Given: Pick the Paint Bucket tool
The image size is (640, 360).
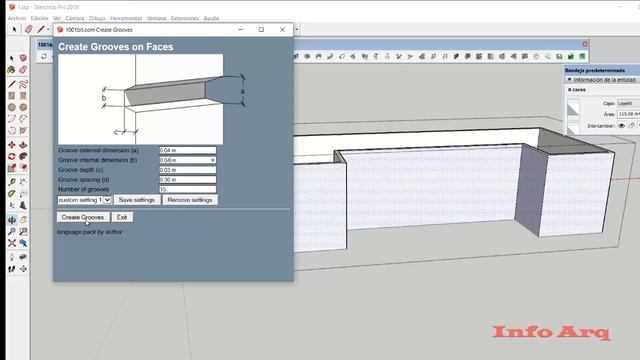Looking at the screenshot, I should pyautogui.click(x=11, y=70).
